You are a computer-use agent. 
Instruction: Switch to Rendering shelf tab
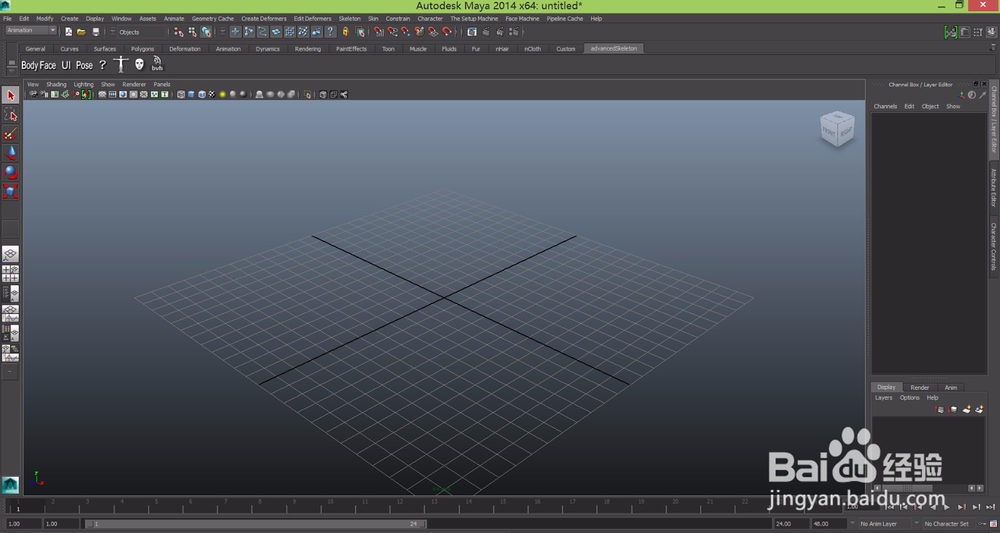[x=307, y=48]
